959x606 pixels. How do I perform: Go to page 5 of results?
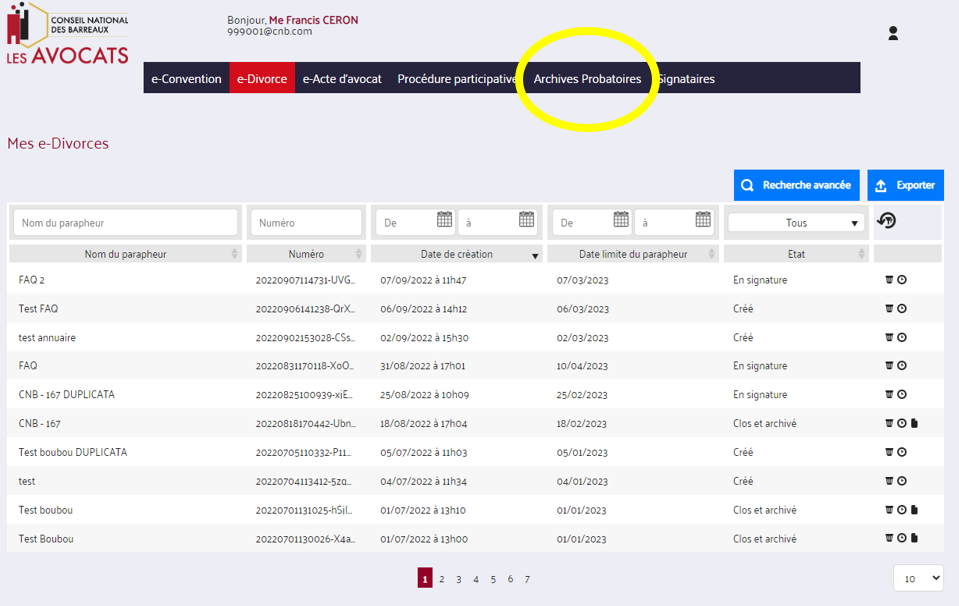click(493, 578)
